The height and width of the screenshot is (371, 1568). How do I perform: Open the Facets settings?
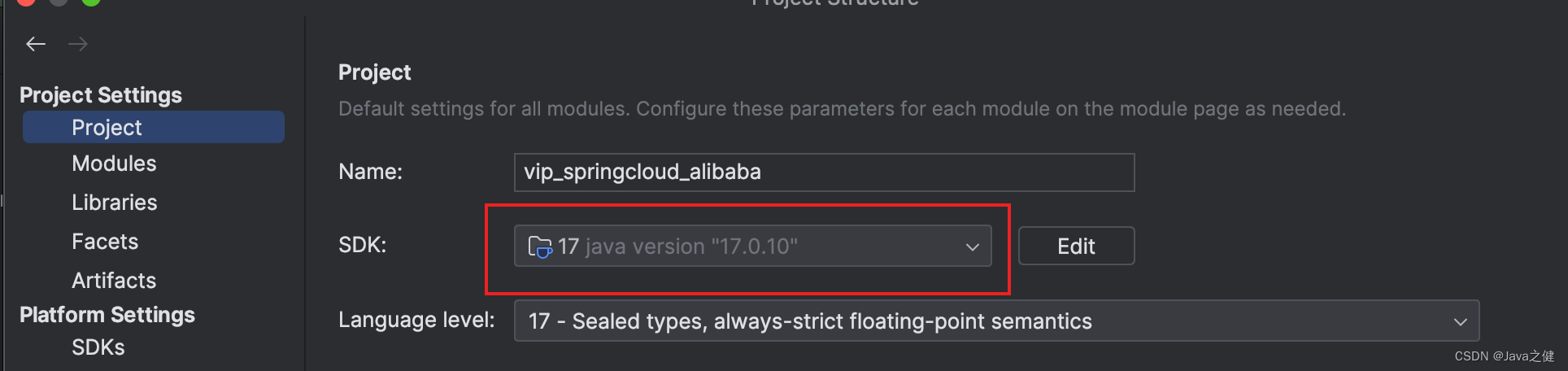point(105,242)
